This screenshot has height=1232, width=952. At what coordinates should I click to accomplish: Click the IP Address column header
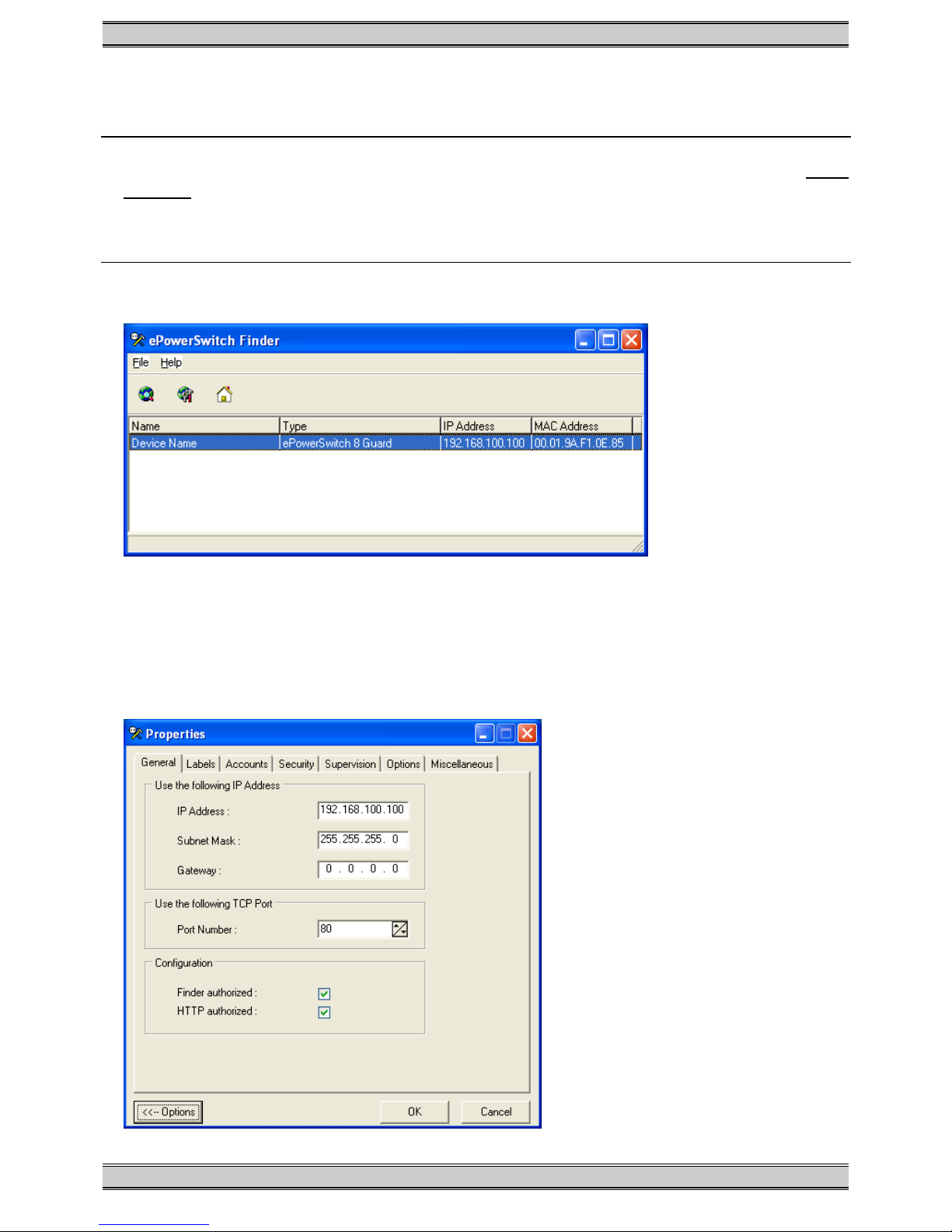(486, 426)
